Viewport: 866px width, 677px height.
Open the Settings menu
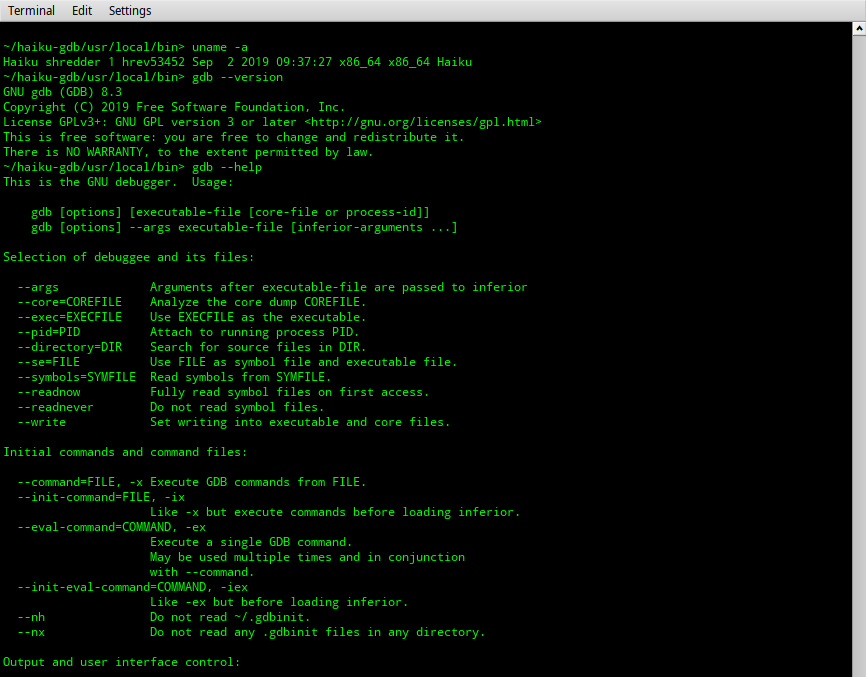pyautogui.click(x=130, y=10)
